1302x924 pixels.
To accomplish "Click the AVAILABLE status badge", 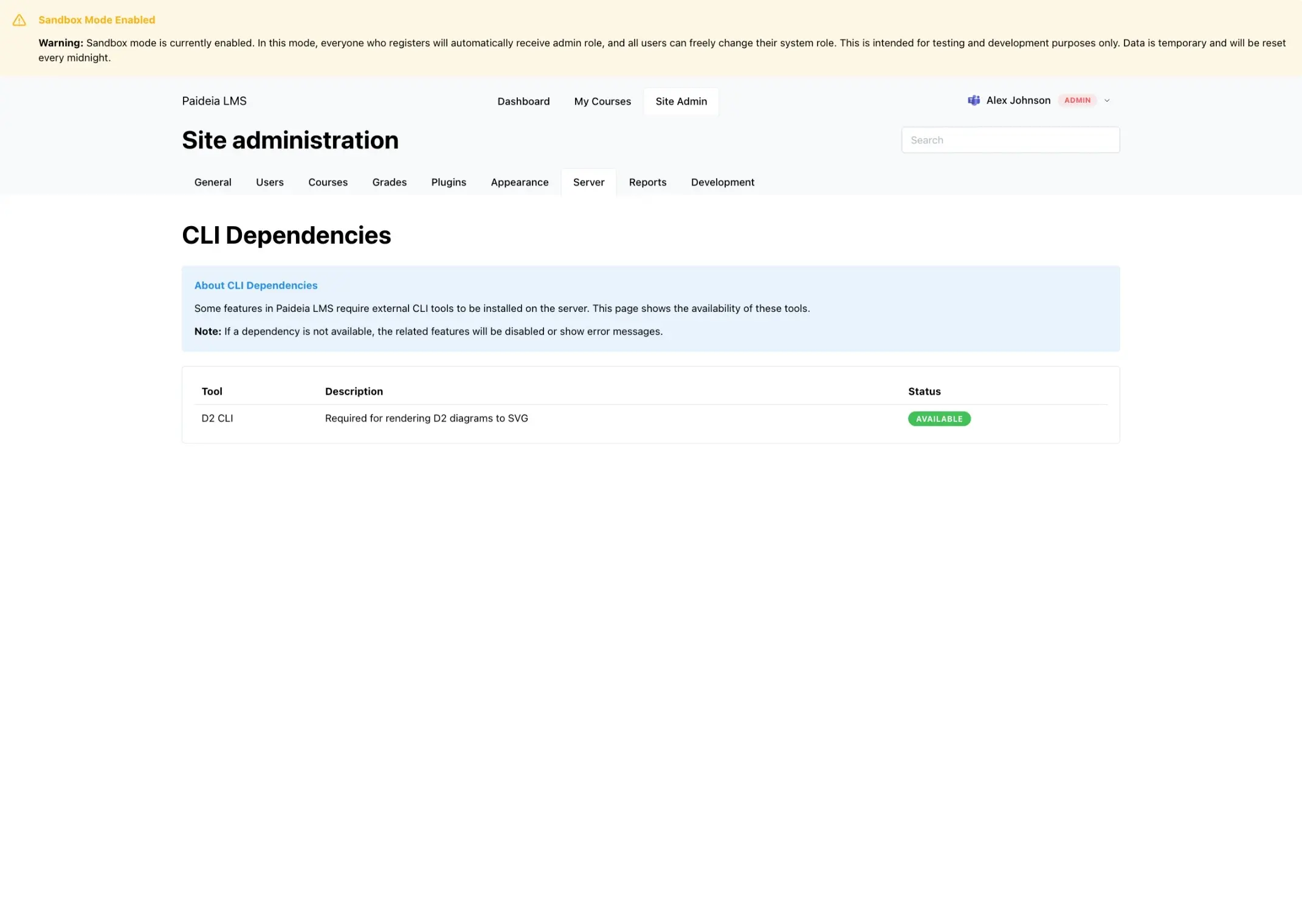I will click(939, 419).
